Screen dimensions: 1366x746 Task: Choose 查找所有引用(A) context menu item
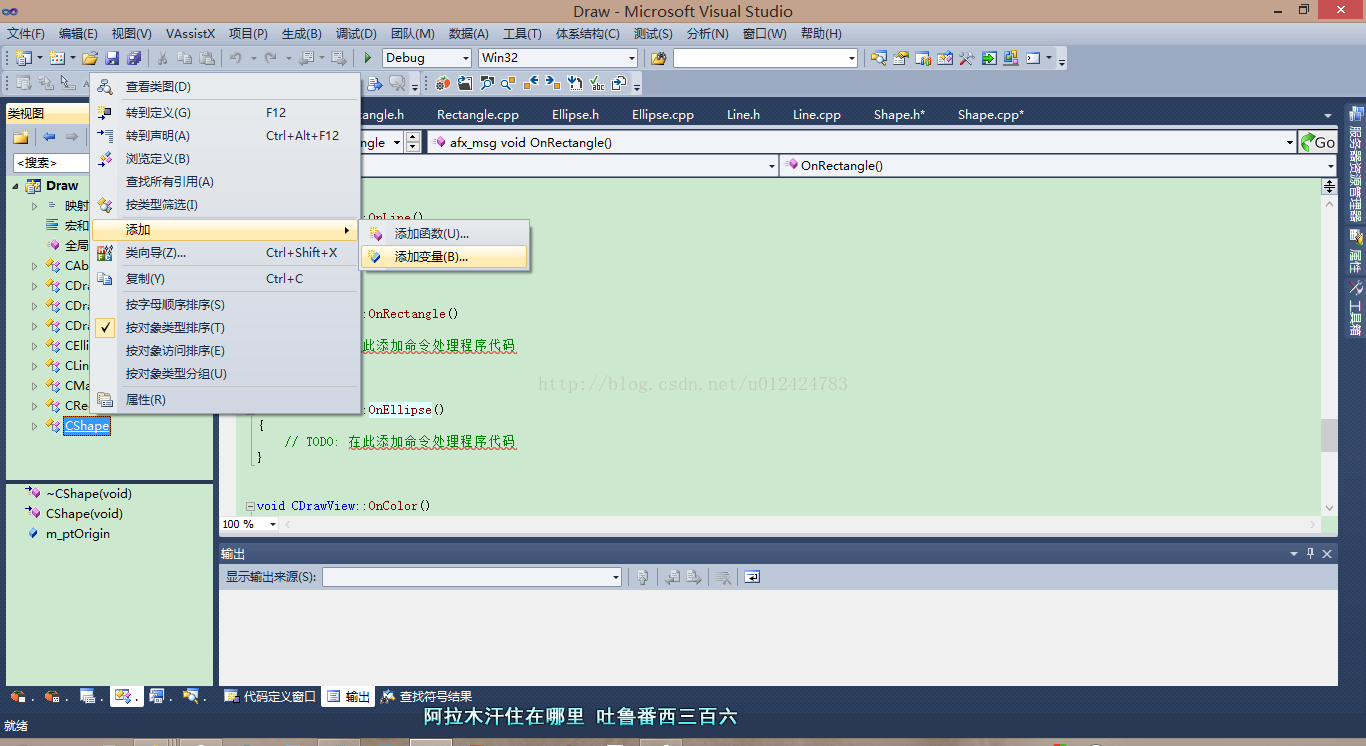[225, 182]
